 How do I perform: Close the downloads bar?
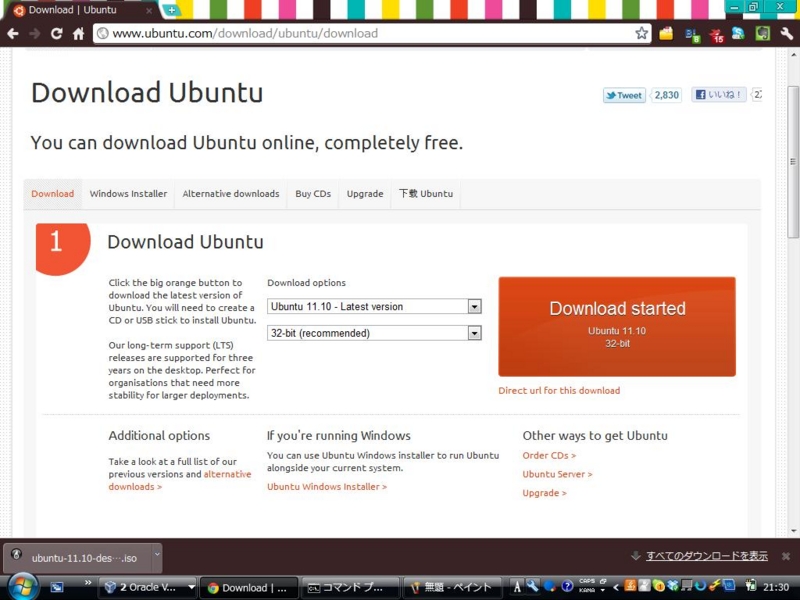point(786,556)
